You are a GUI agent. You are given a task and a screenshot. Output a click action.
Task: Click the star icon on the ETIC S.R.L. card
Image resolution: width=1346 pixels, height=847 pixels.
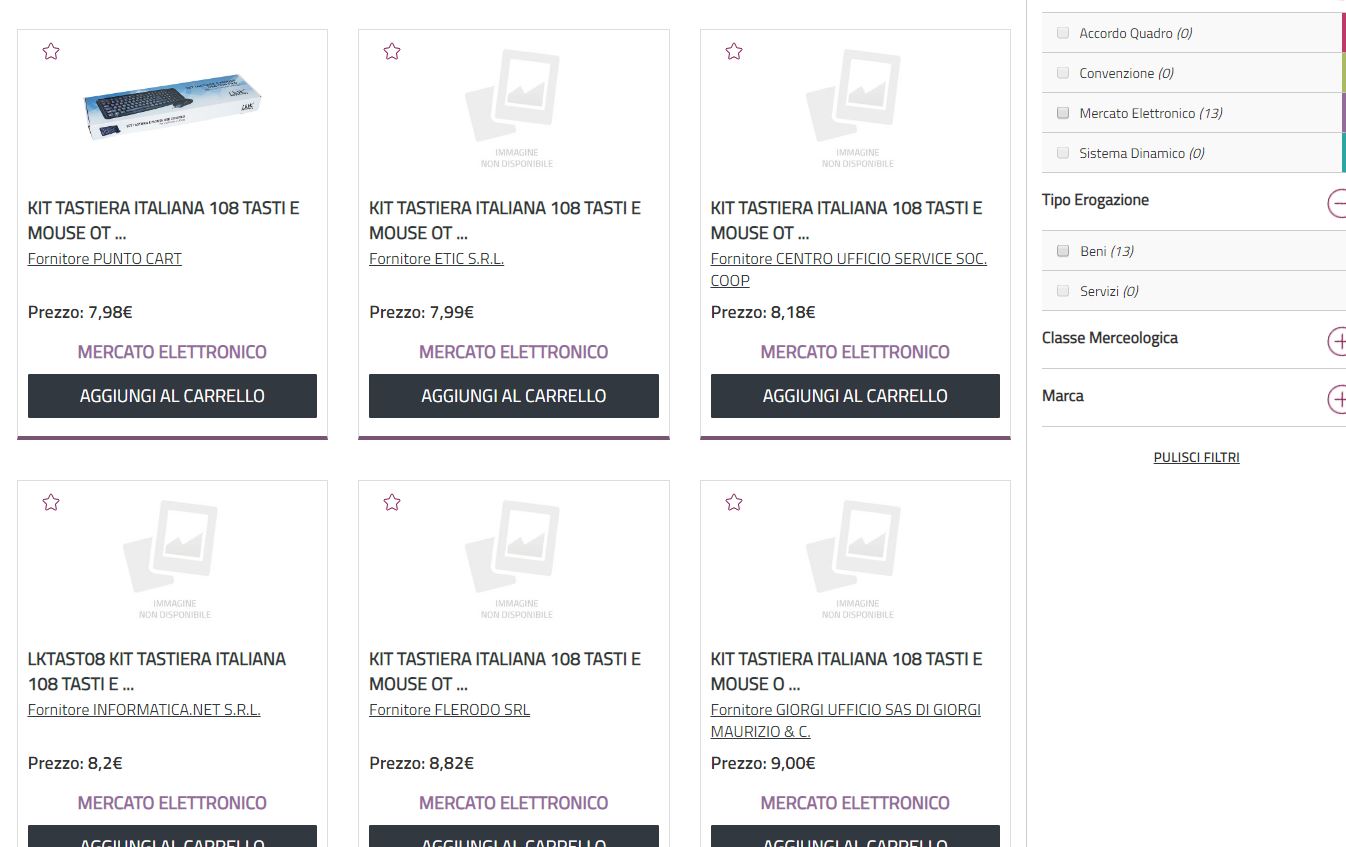coord(392,51)
